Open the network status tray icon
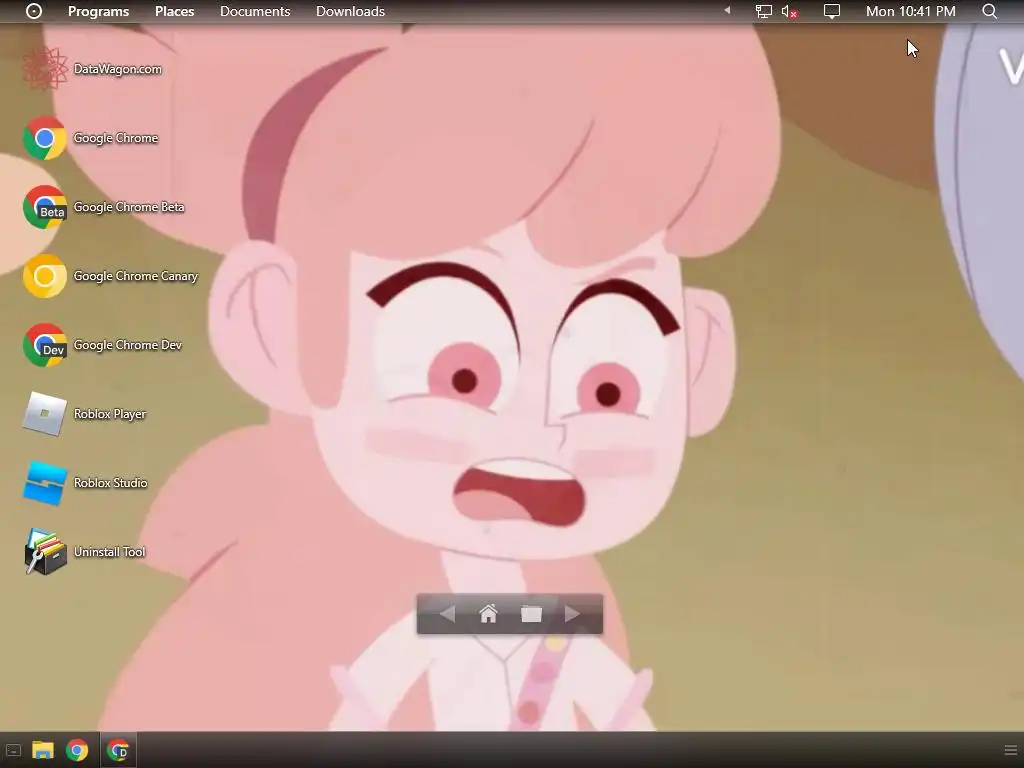 [763, 11]
